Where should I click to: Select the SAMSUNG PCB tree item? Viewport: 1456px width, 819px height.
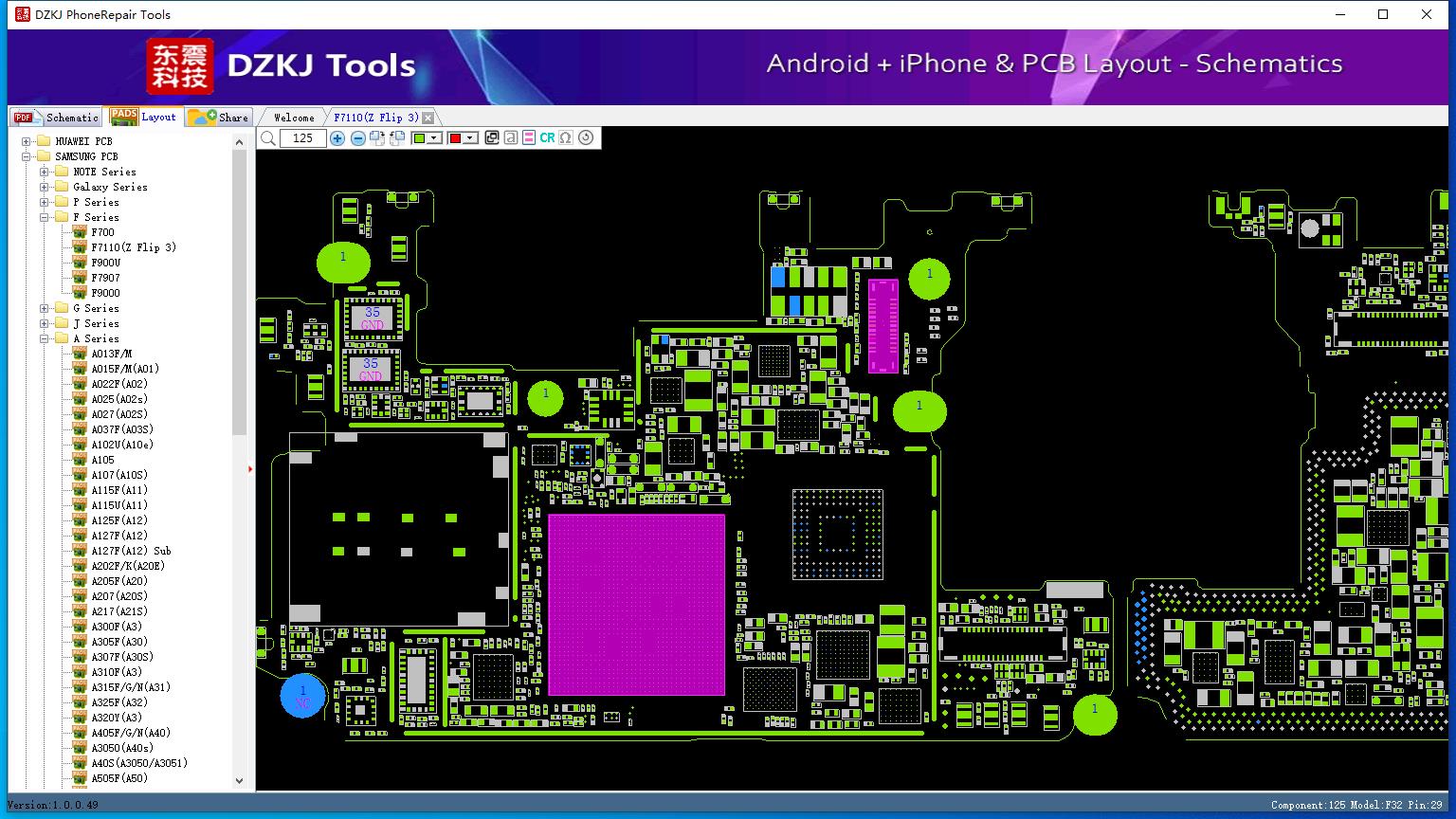(x=86, y=156)
